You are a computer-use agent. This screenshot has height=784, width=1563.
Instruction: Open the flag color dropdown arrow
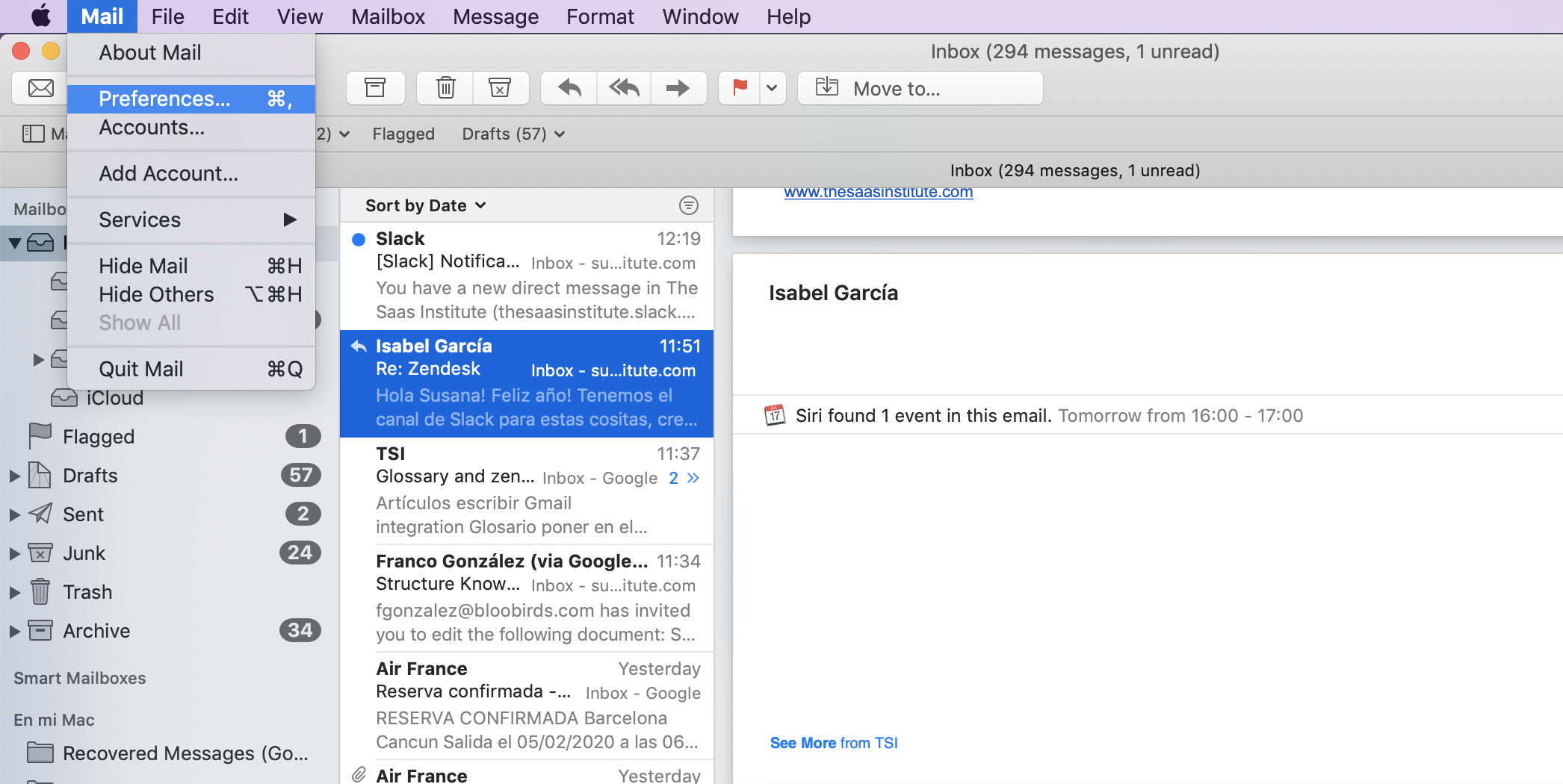773,88
